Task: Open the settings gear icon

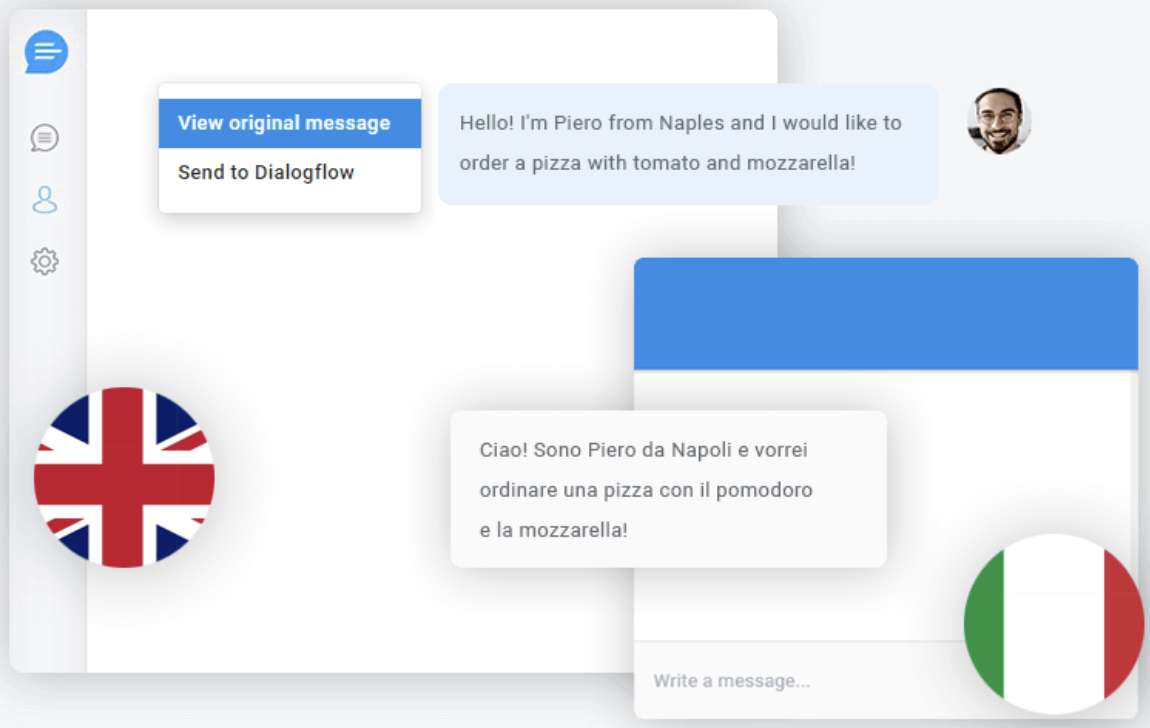Action: pyautogui.click(x=45, y=261)
